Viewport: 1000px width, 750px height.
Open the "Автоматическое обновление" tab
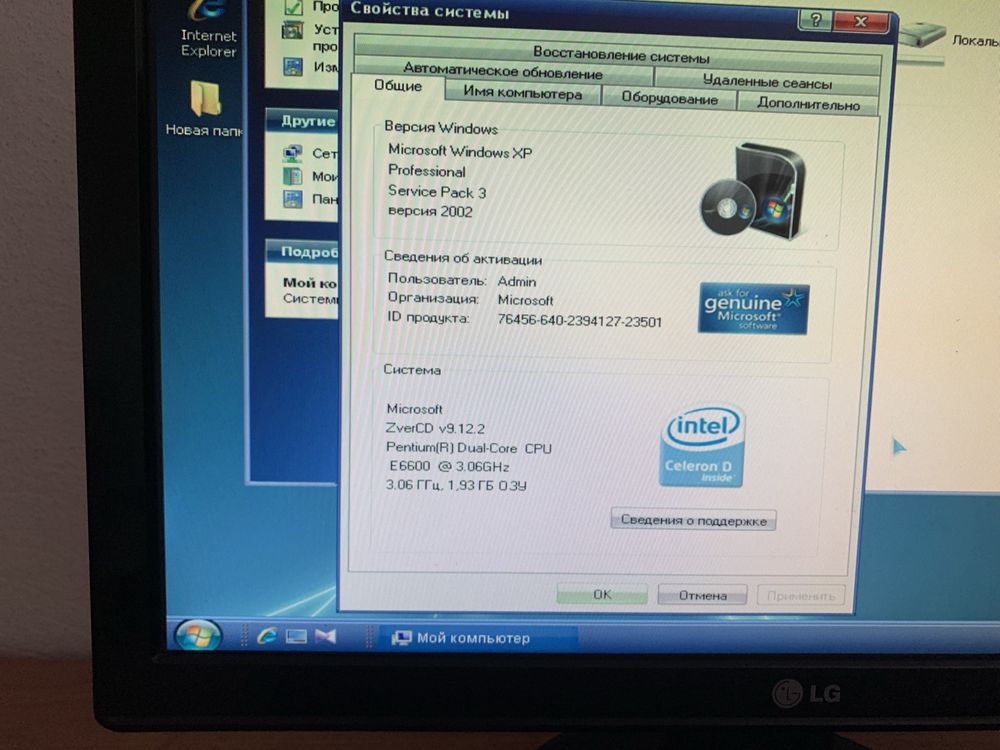click(x=503, y=70)
